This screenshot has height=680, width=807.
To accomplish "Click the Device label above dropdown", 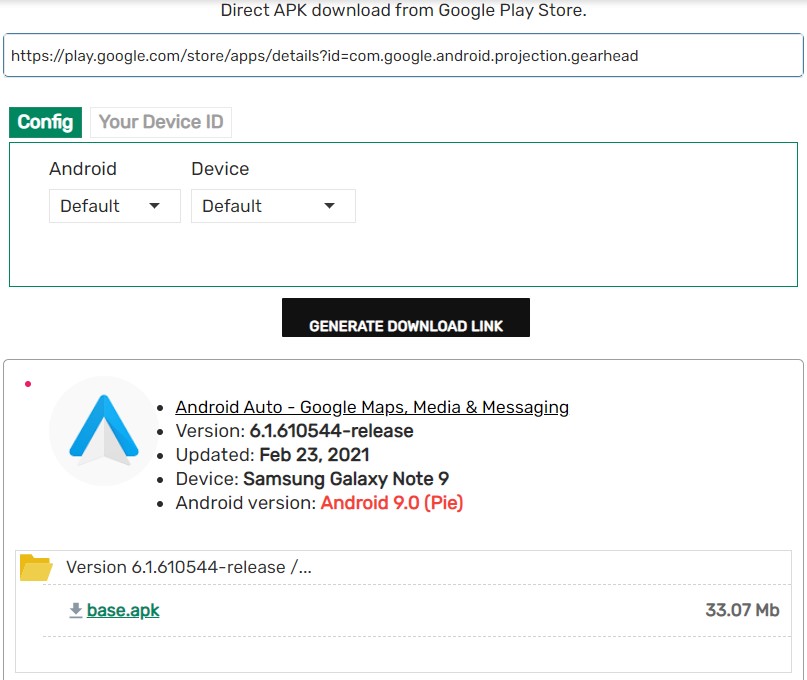I will [x=220, y=169].
